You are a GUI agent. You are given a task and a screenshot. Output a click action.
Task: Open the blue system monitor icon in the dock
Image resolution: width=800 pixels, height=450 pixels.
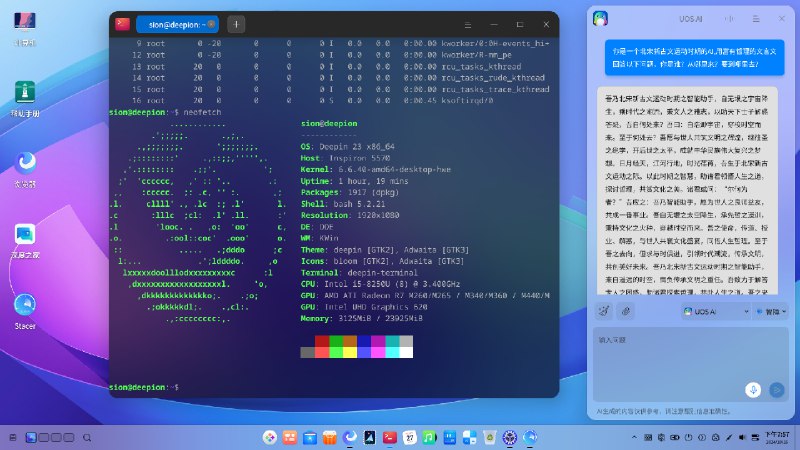449,437
